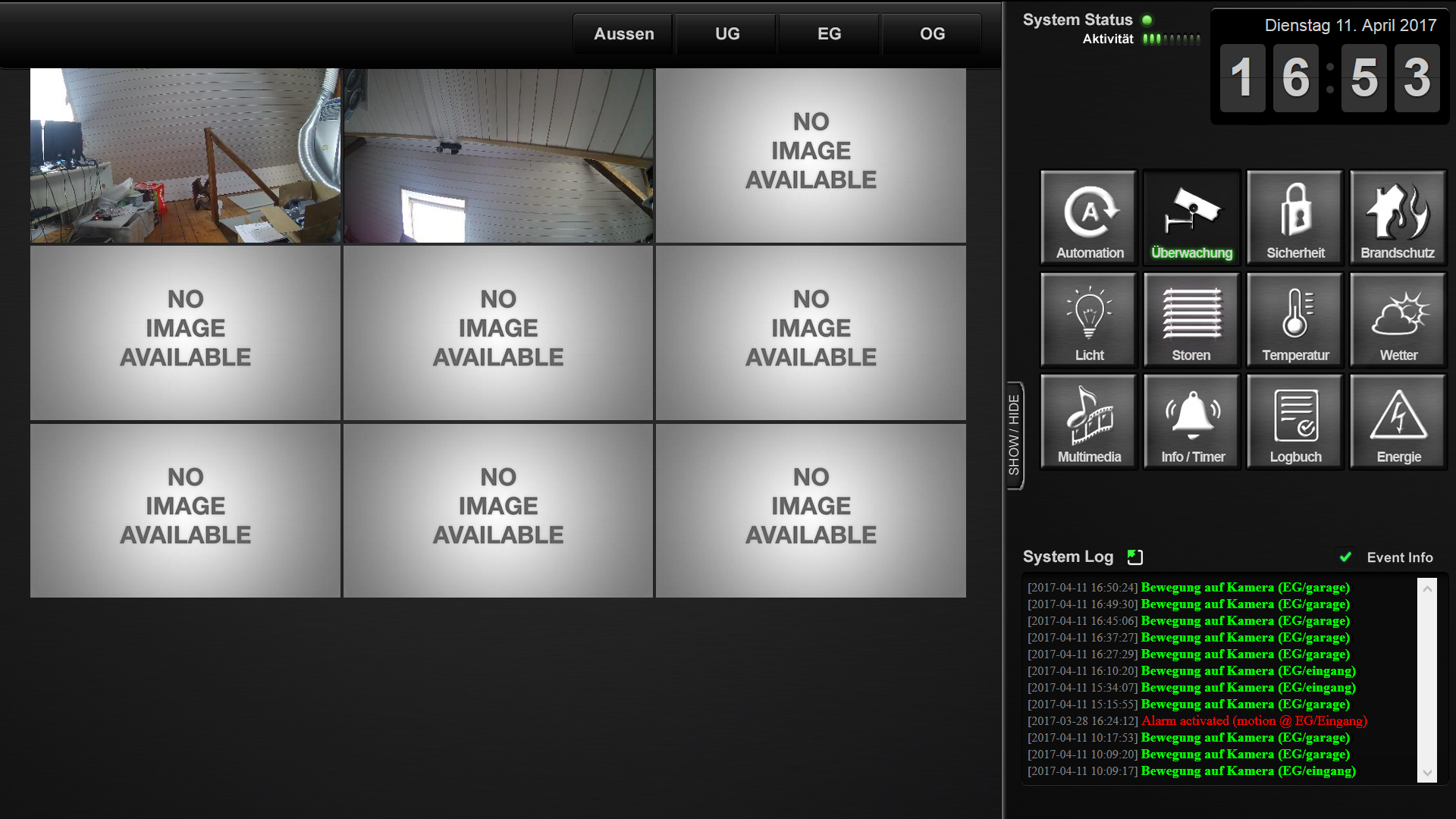Viewport: 1456px width, 819px height.
Task: Toggle the Event Info checkmark
Action: click(1345, 557)
